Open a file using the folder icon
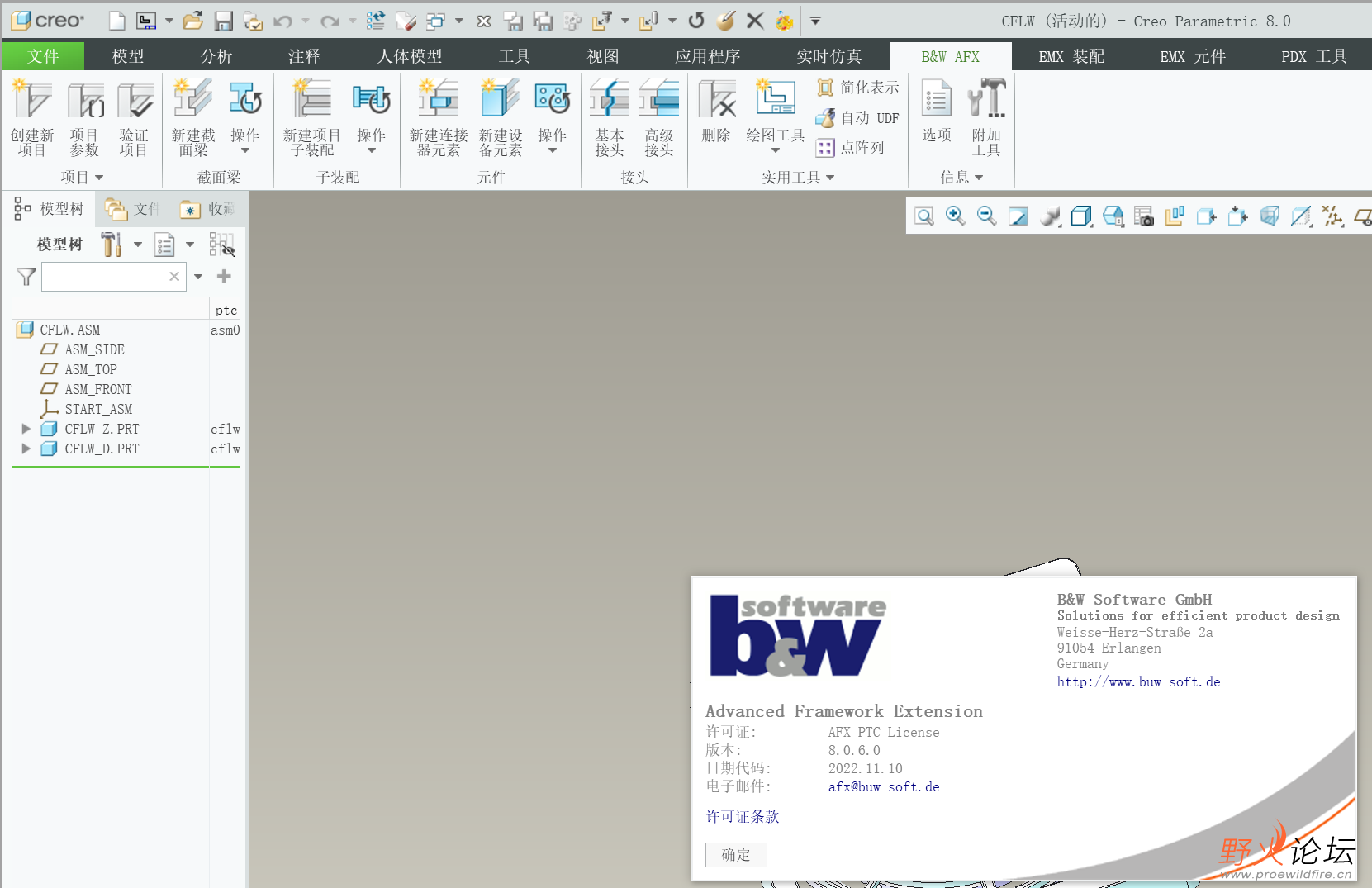The width and height of the screenshot is (1372, 888). pyautogui.click(x=193, y=21)
